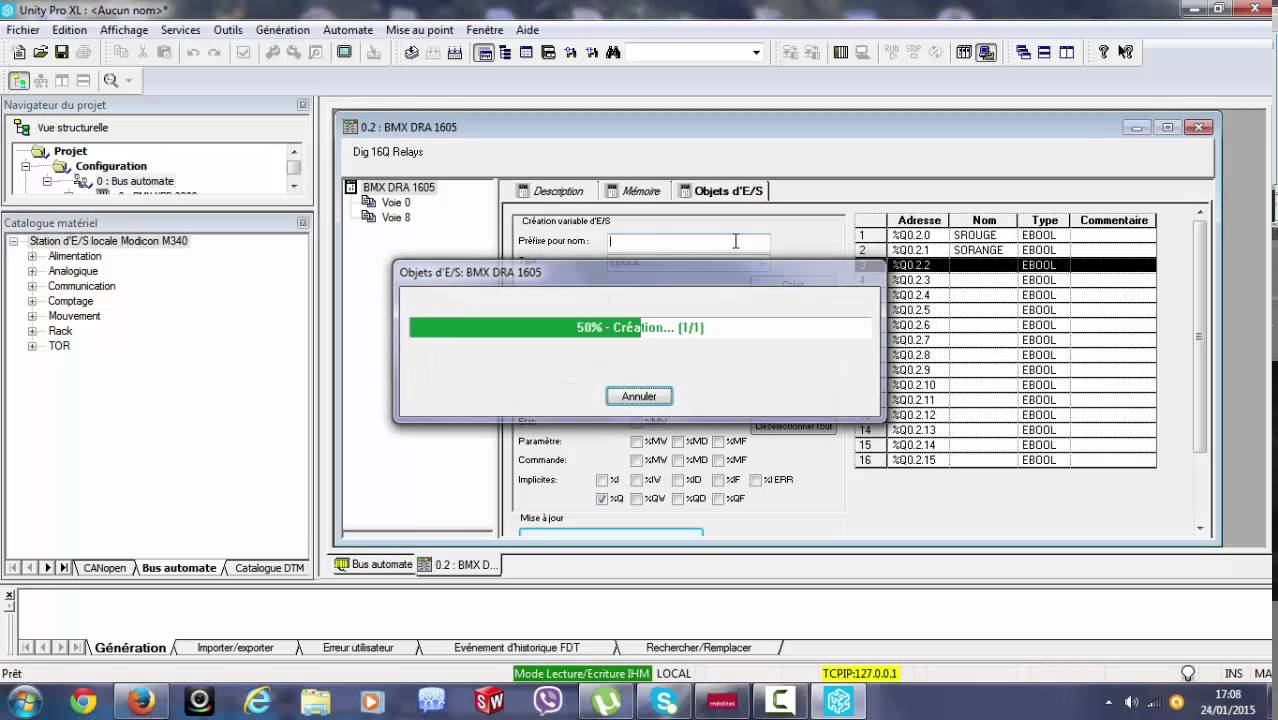Screen dimensions: 1278x720
Task: Check the %QF checkbox
Action: click(x=718, y=498)
